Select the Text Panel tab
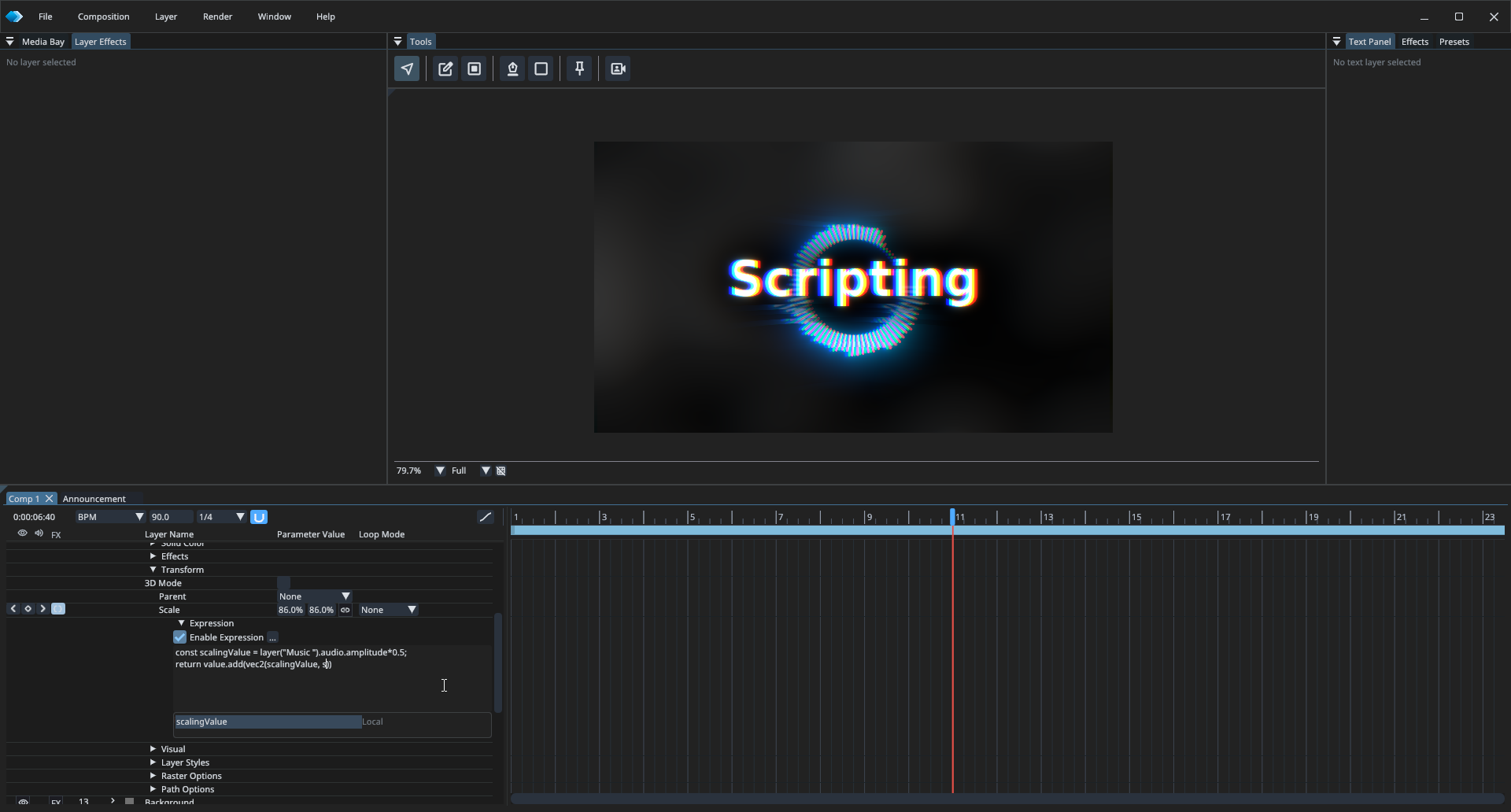Viewport: 1511px width, 812px height. coord(1369,42)
